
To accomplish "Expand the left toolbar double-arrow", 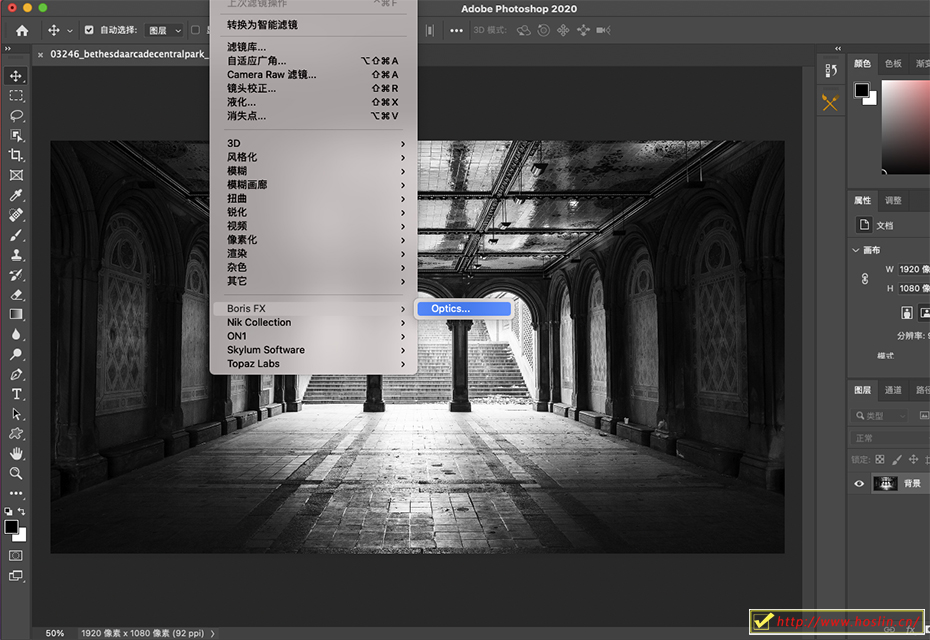I will pos(8,49).
